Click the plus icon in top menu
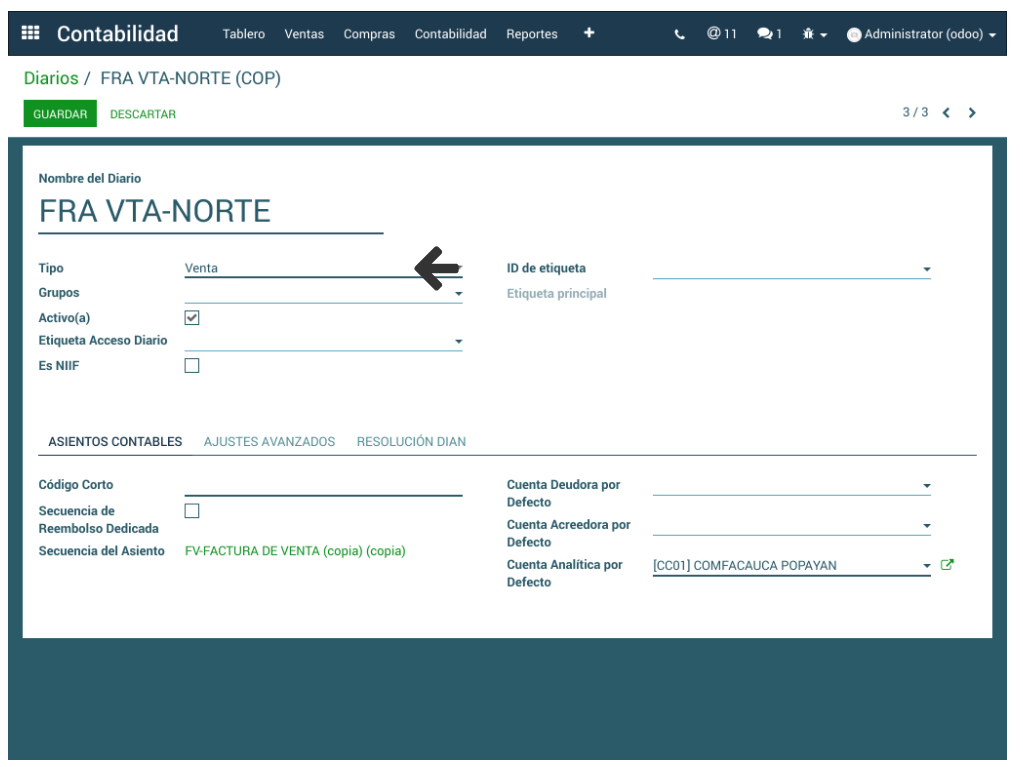The width and height of the screenshot is (1023, 767). [x=589, y=33]
